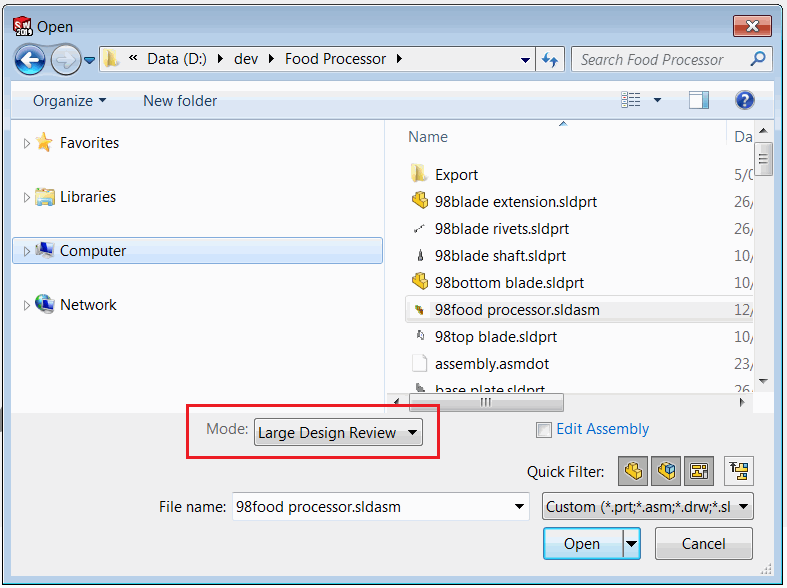This screenshot has height=588, width=787.
Task: Click the New folder button
Action: point(180,101)
